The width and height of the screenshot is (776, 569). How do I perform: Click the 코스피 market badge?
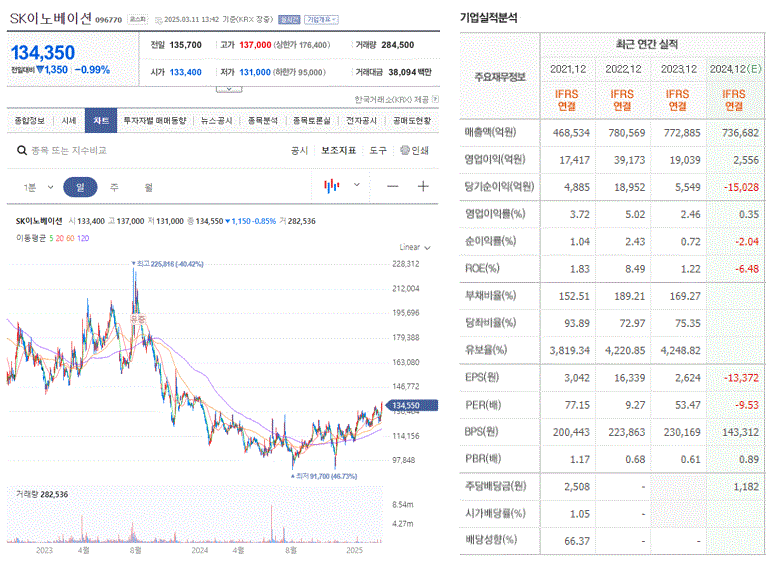pyautogui.click(x=138, y=19)
